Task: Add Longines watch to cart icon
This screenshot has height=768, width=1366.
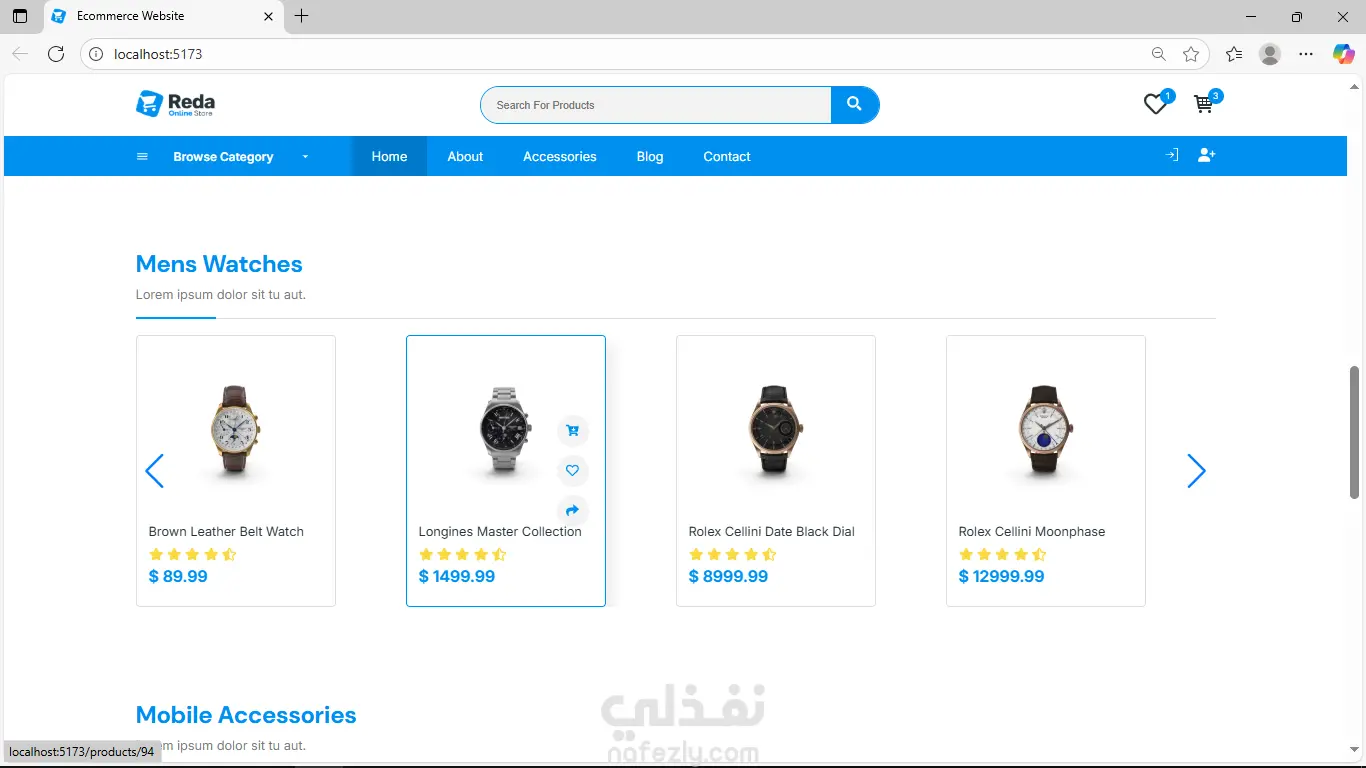Action: [x=573, y=431]
